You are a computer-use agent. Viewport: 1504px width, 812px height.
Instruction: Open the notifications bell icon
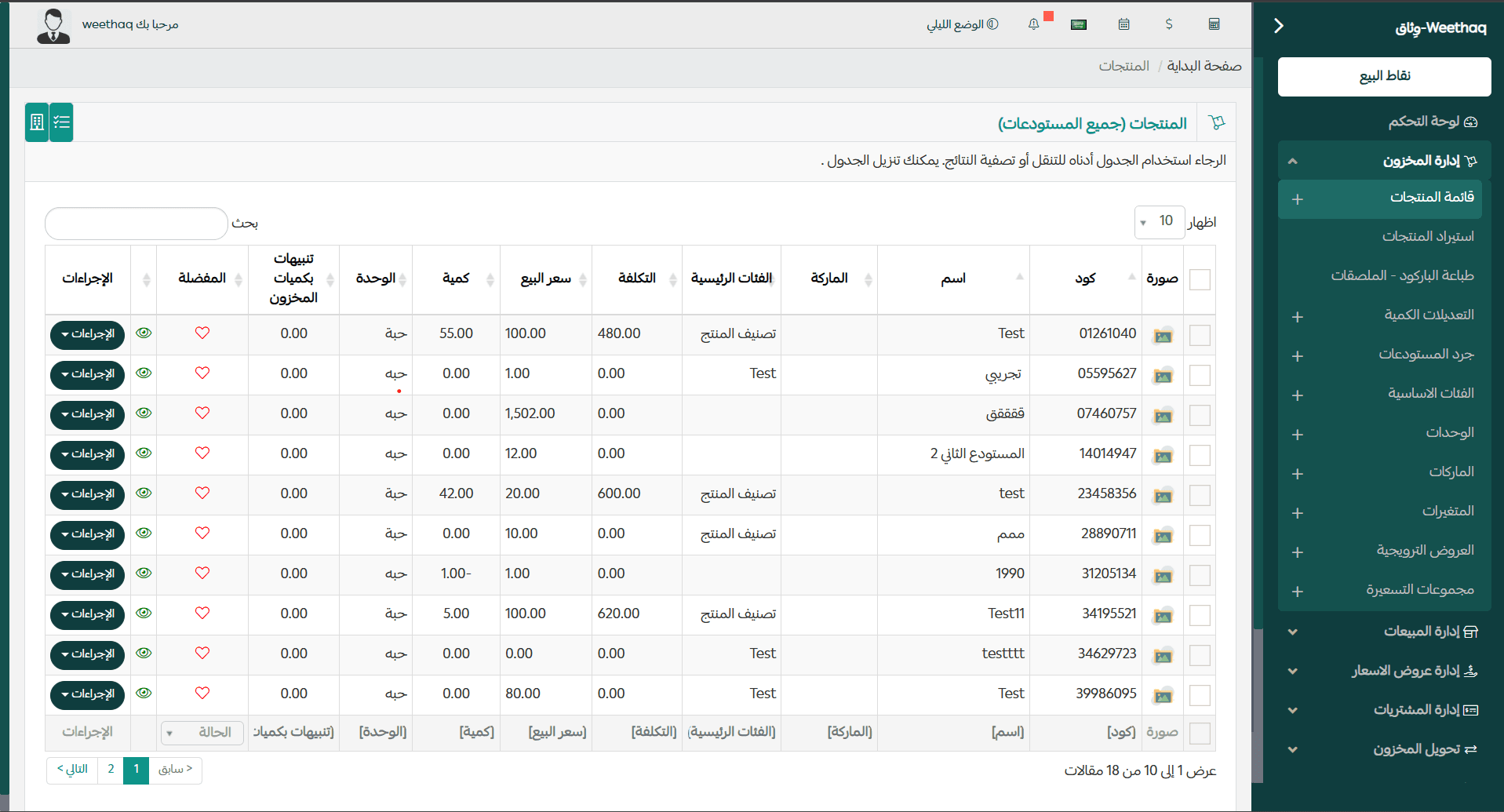pyautogui.click(x=1033, y=24)
